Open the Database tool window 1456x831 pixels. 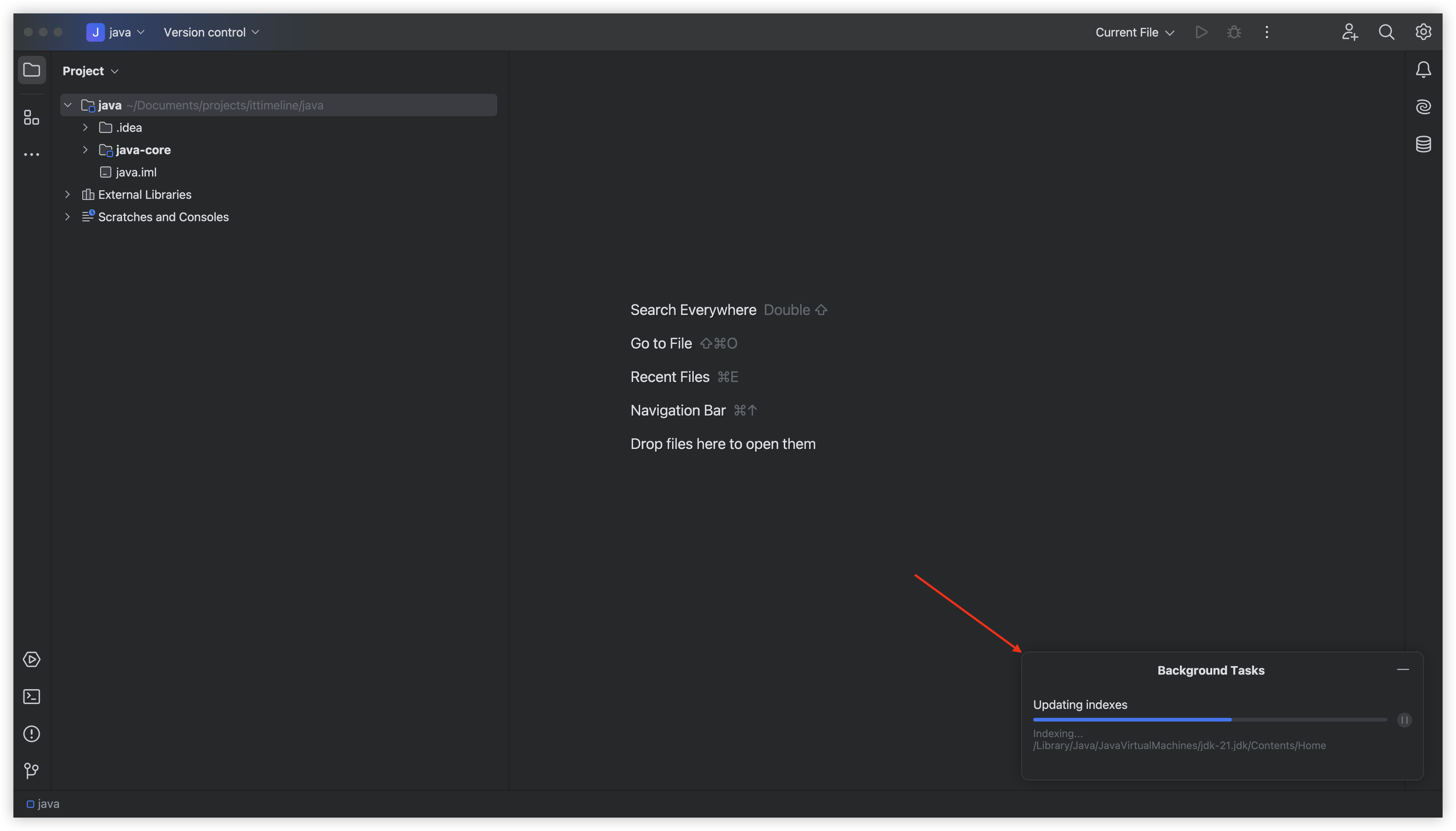(x=1424, y=144)
